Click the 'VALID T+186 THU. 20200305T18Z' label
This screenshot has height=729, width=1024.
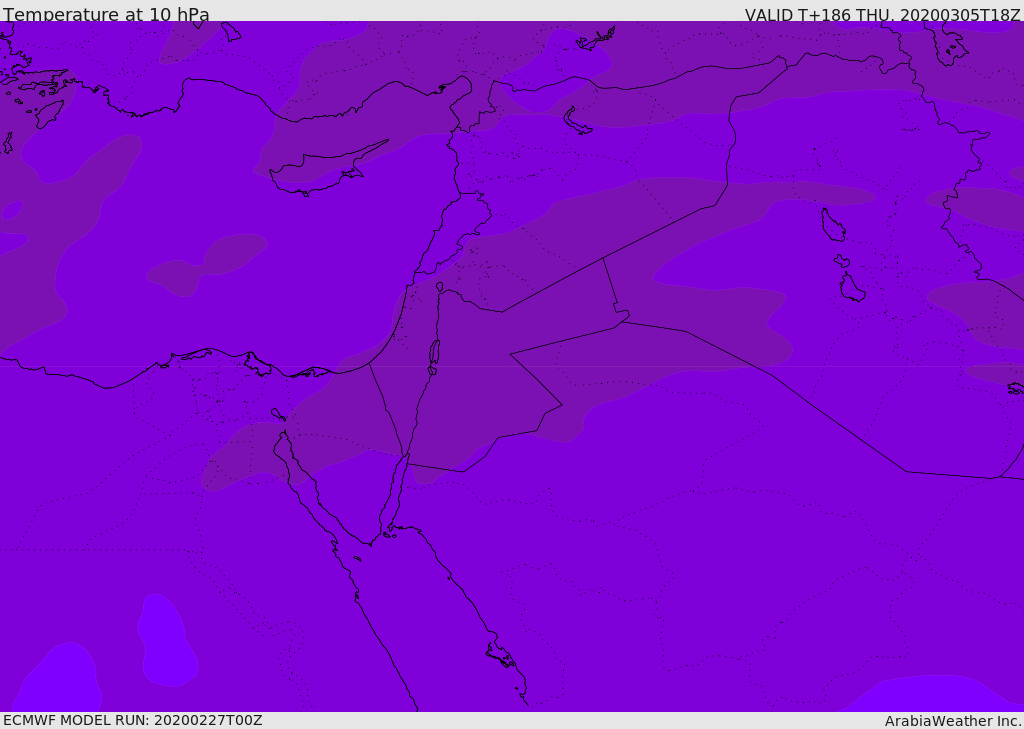click(882, 14)
